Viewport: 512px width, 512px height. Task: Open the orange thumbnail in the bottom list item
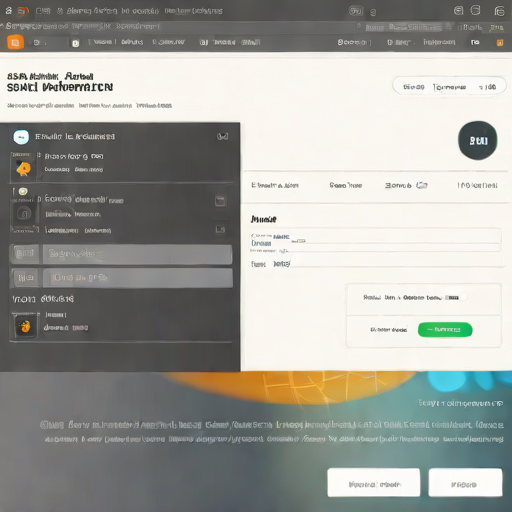pyautogui.click(x=25, y=326)
